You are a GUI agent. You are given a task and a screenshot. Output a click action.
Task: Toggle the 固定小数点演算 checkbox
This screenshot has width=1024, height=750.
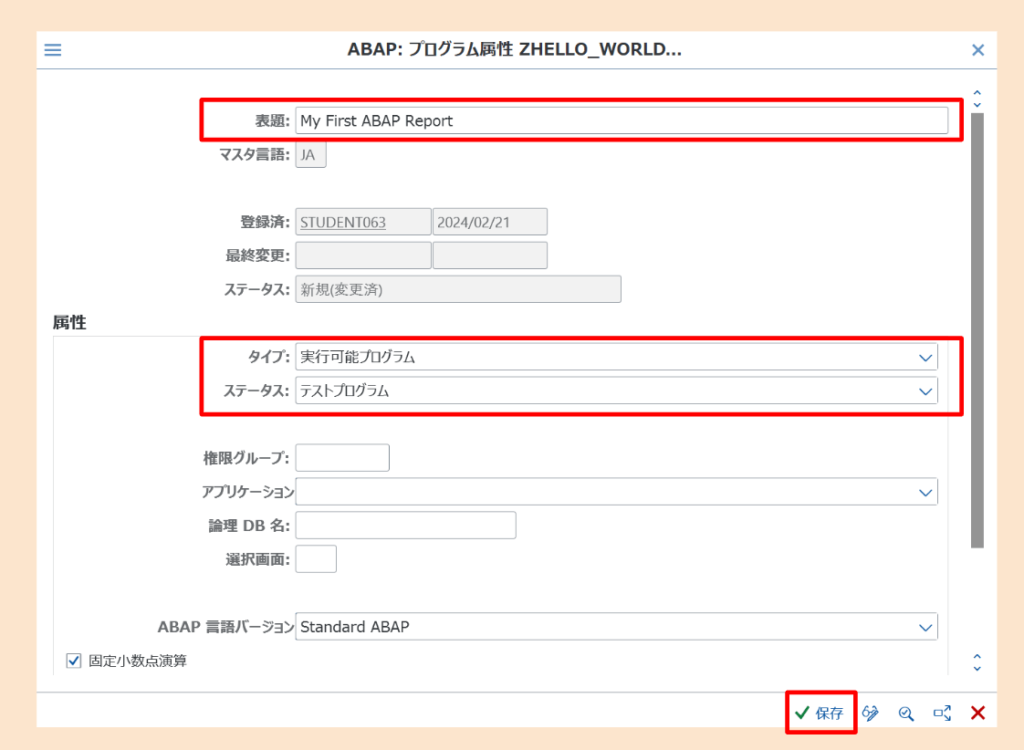(74, 660)
